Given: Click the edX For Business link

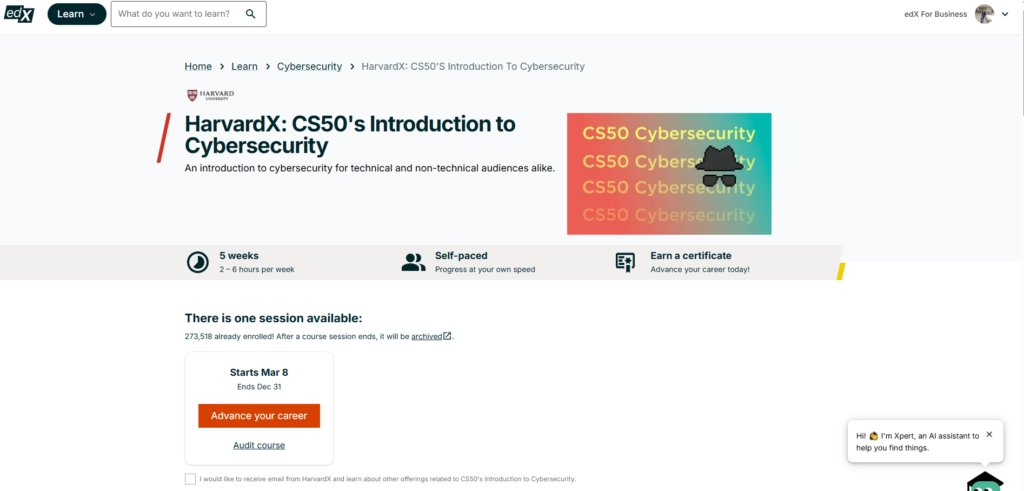Looking at the screenshot, I should pos(935,14).
